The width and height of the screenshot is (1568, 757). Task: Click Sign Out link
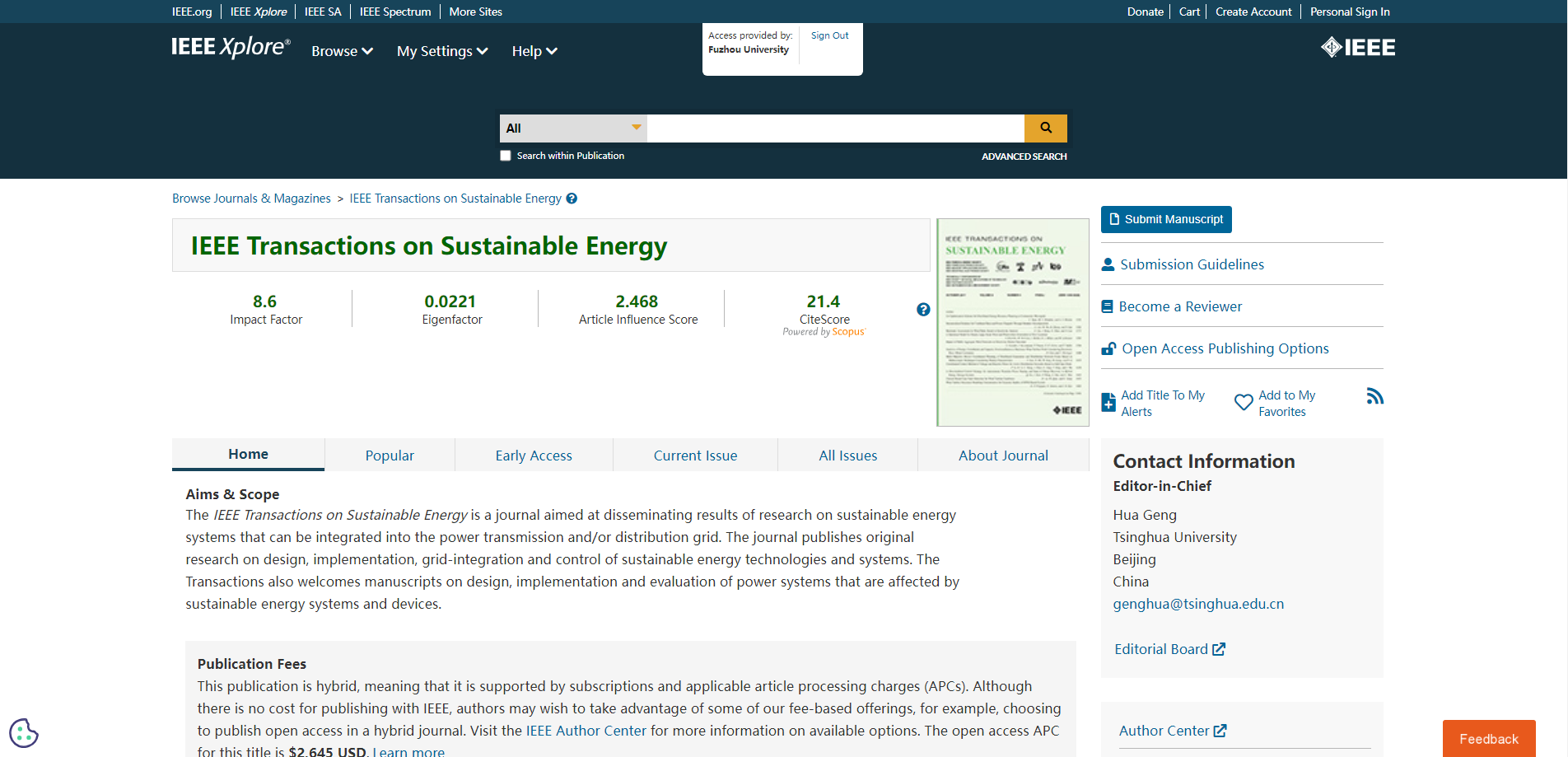829,35
